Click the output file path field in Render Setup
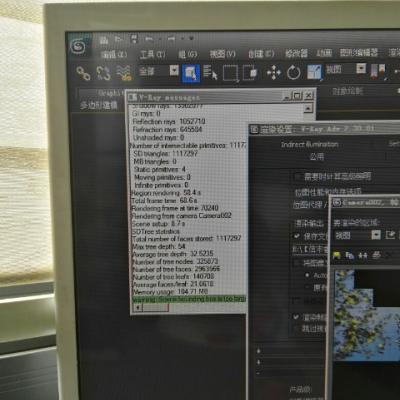 coord(310,249)
